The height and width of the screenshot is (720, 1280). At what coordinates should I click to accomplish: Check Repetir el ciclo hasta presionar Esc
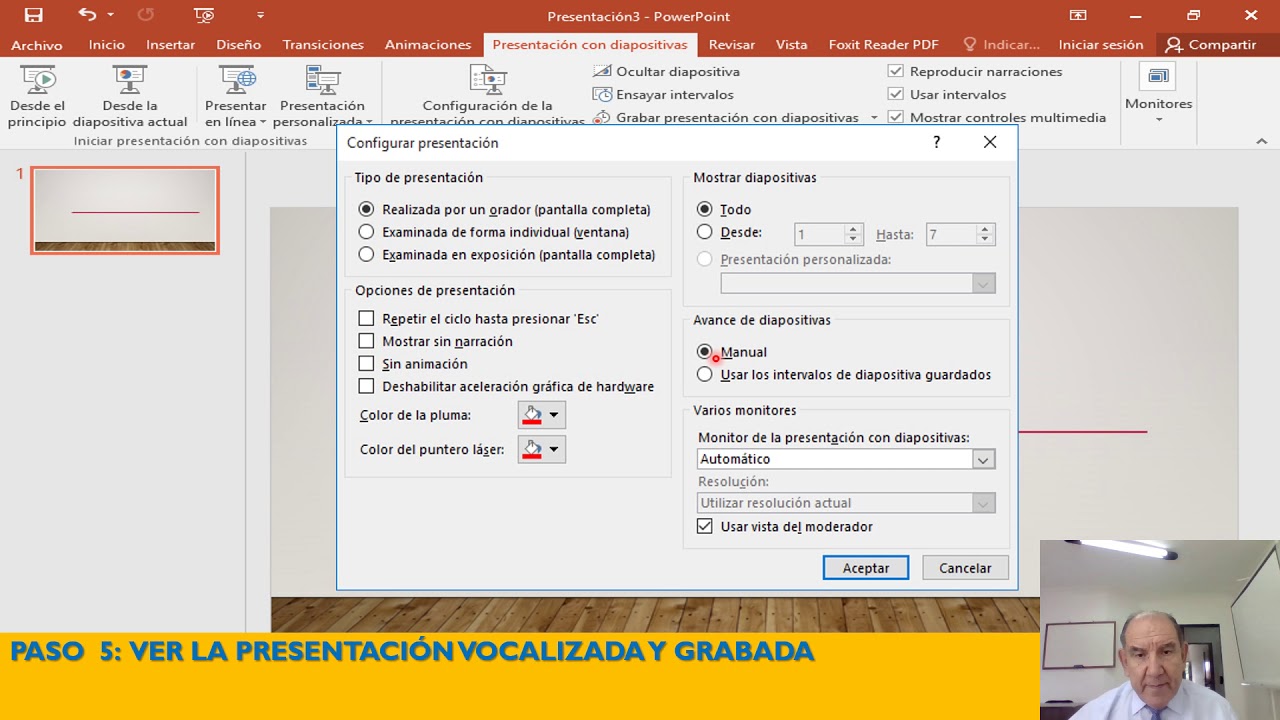[x=366, y=318]
